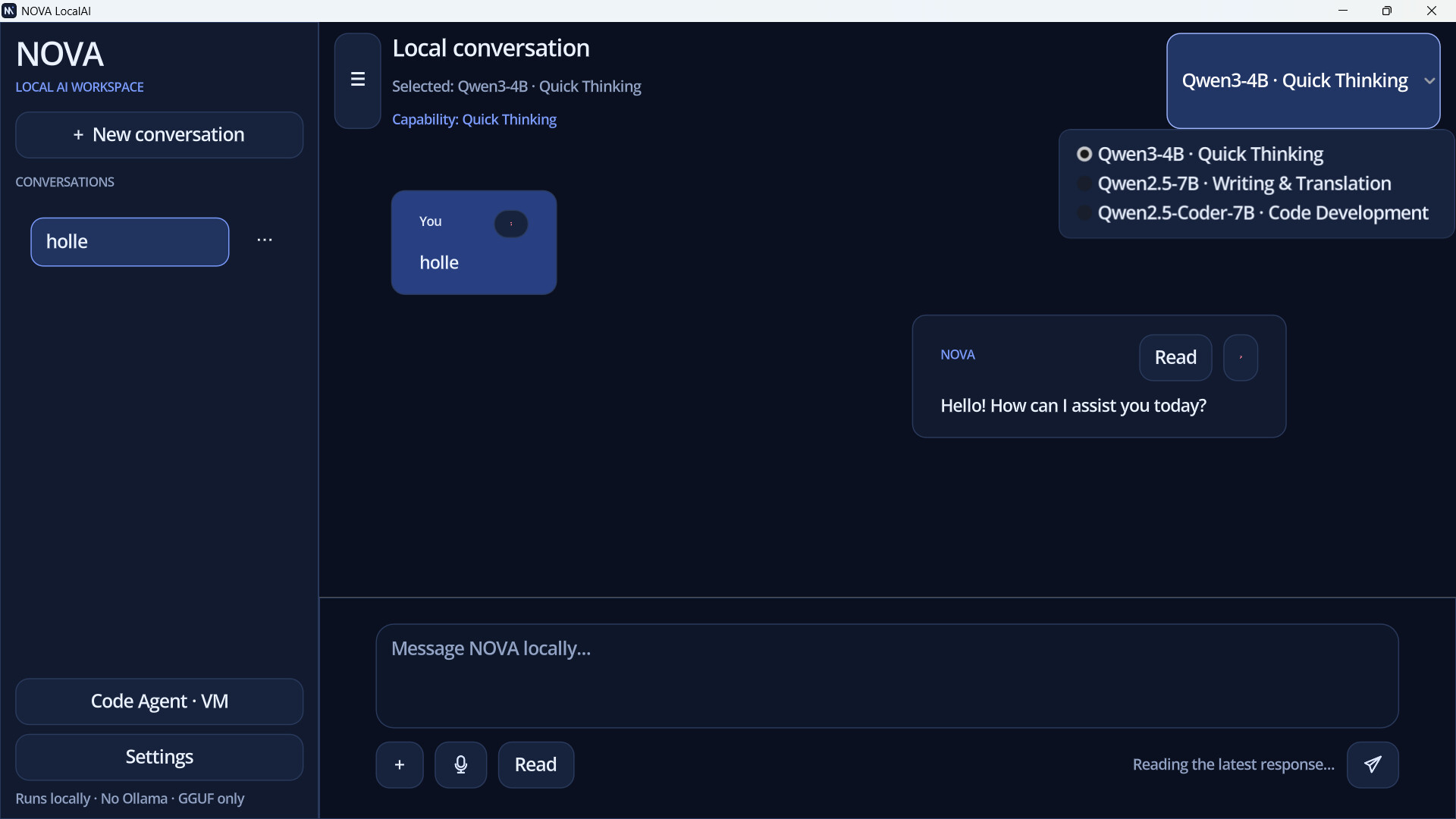Click the LOCAL AI WORKSPACE subtitle
Image resolution: width=1456 pixels, height=819 pixels.
tap(80, 87)
